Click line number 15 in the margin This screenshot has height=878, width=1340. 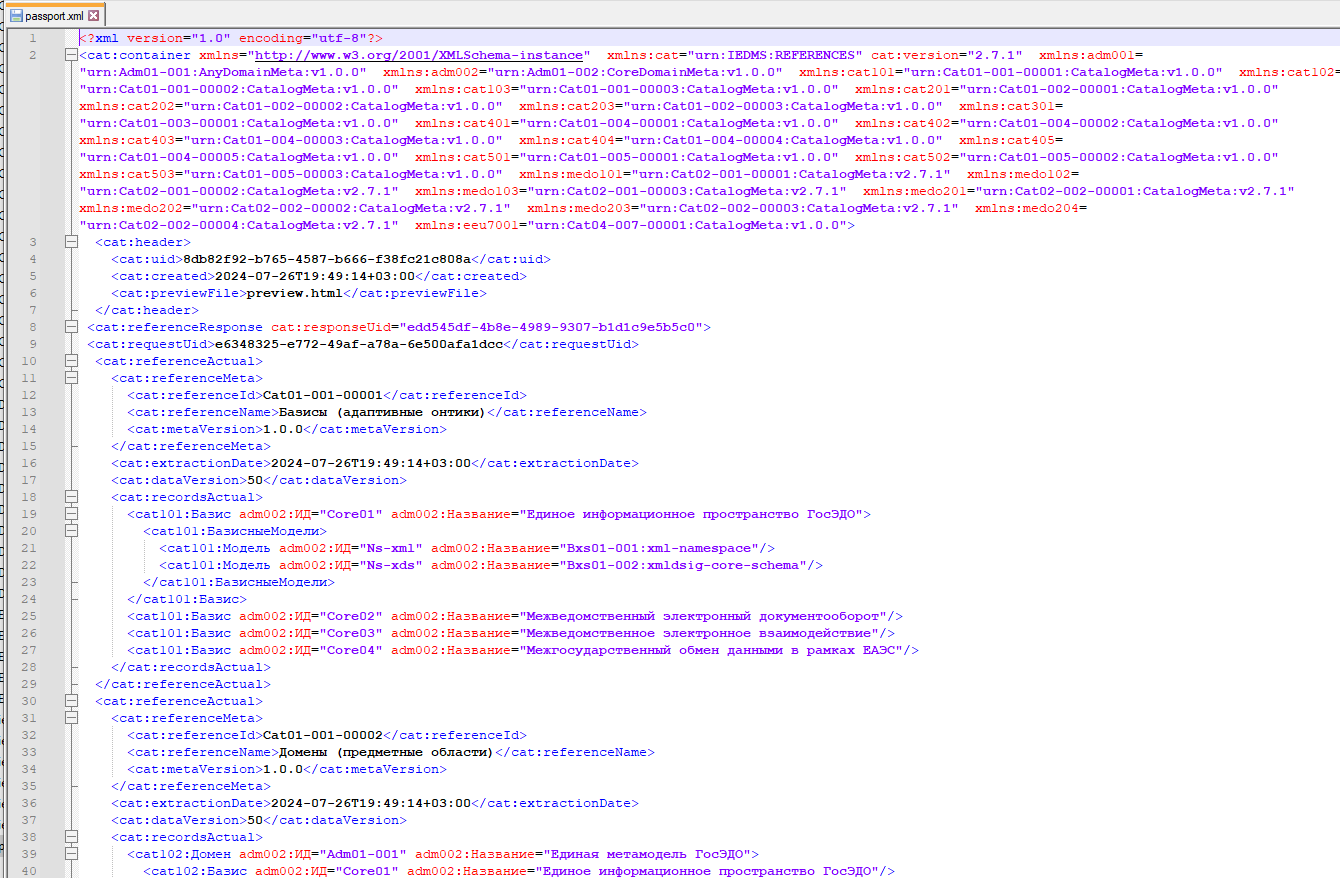point(30,446)
